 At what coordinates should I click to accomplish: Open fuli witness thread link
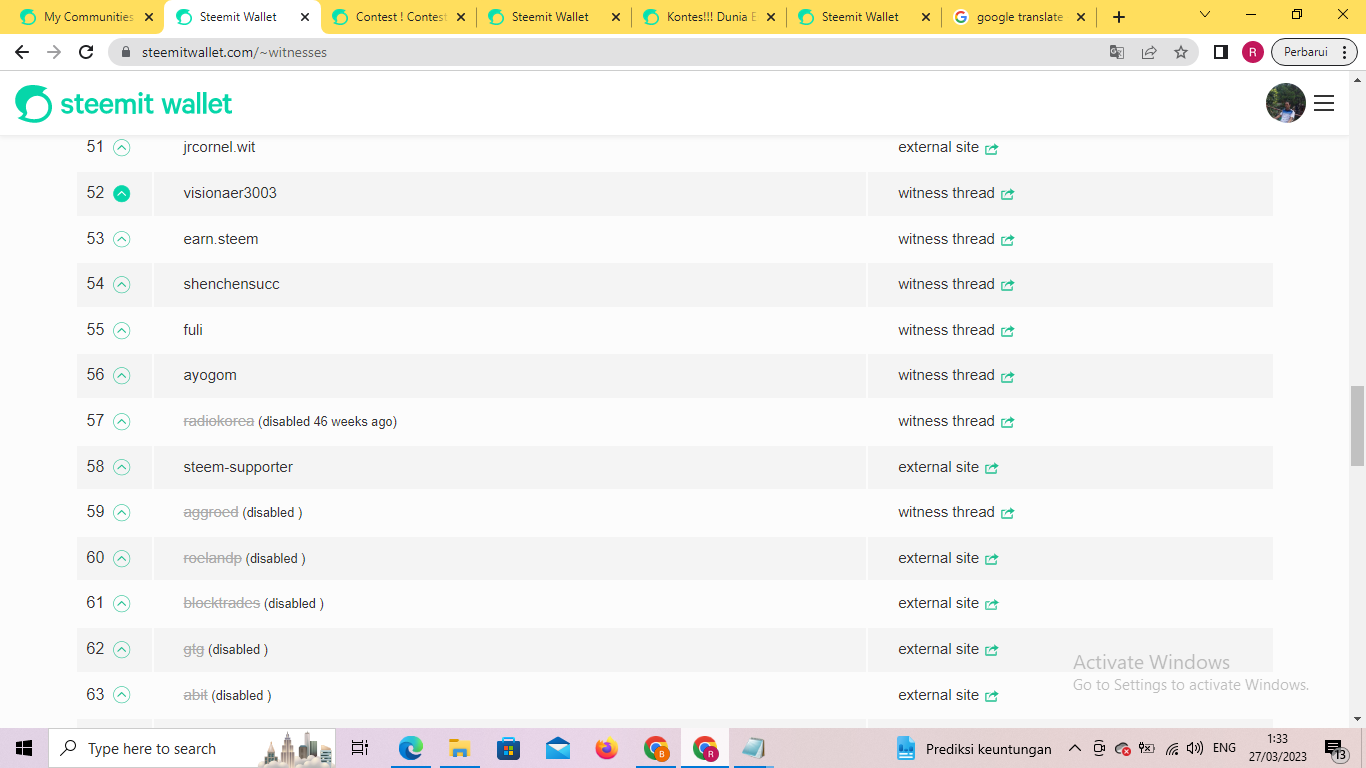click(x=956, y=330)
